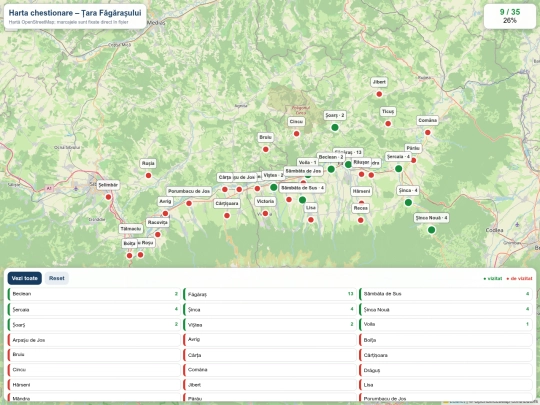Click the Viștea list row
The image size is (540, 405).
[x=270, y=324]
